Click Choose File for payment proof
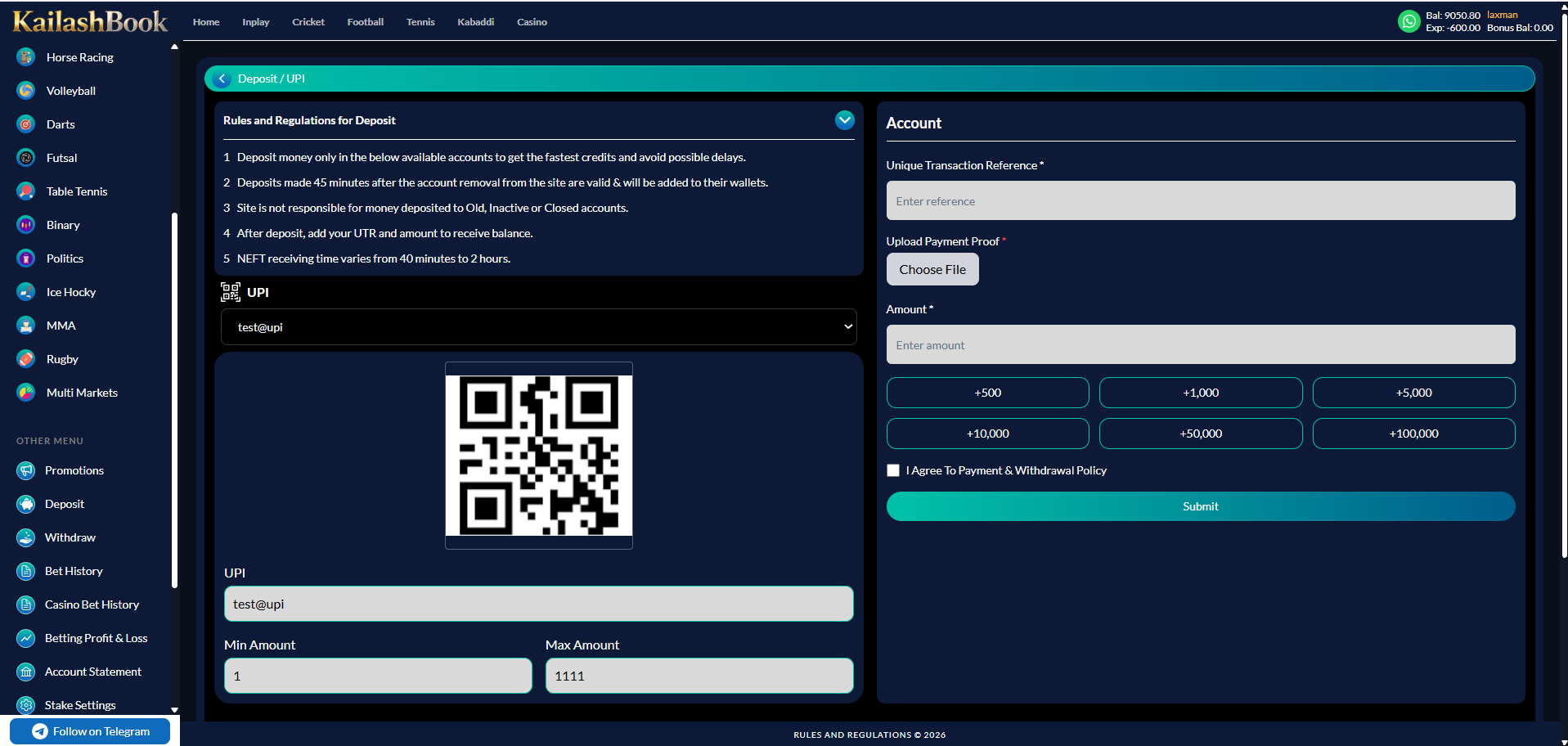 click(932, 269)
